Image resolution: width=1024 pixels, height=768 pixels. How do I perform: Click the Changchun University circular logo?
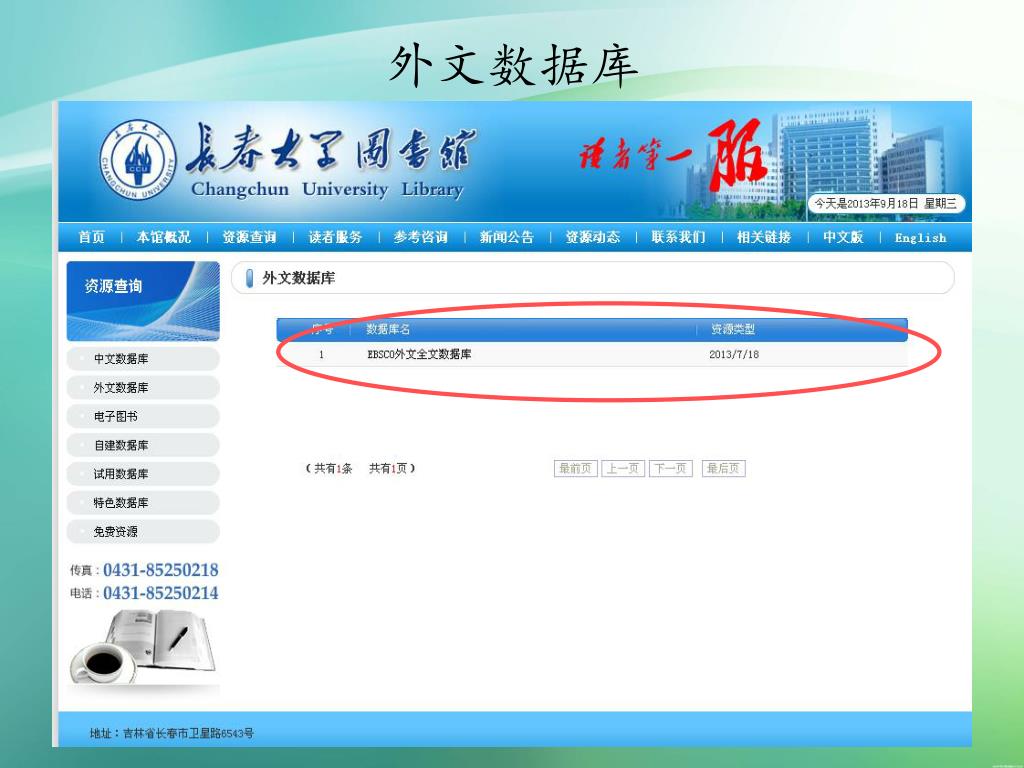pos(138,160)
